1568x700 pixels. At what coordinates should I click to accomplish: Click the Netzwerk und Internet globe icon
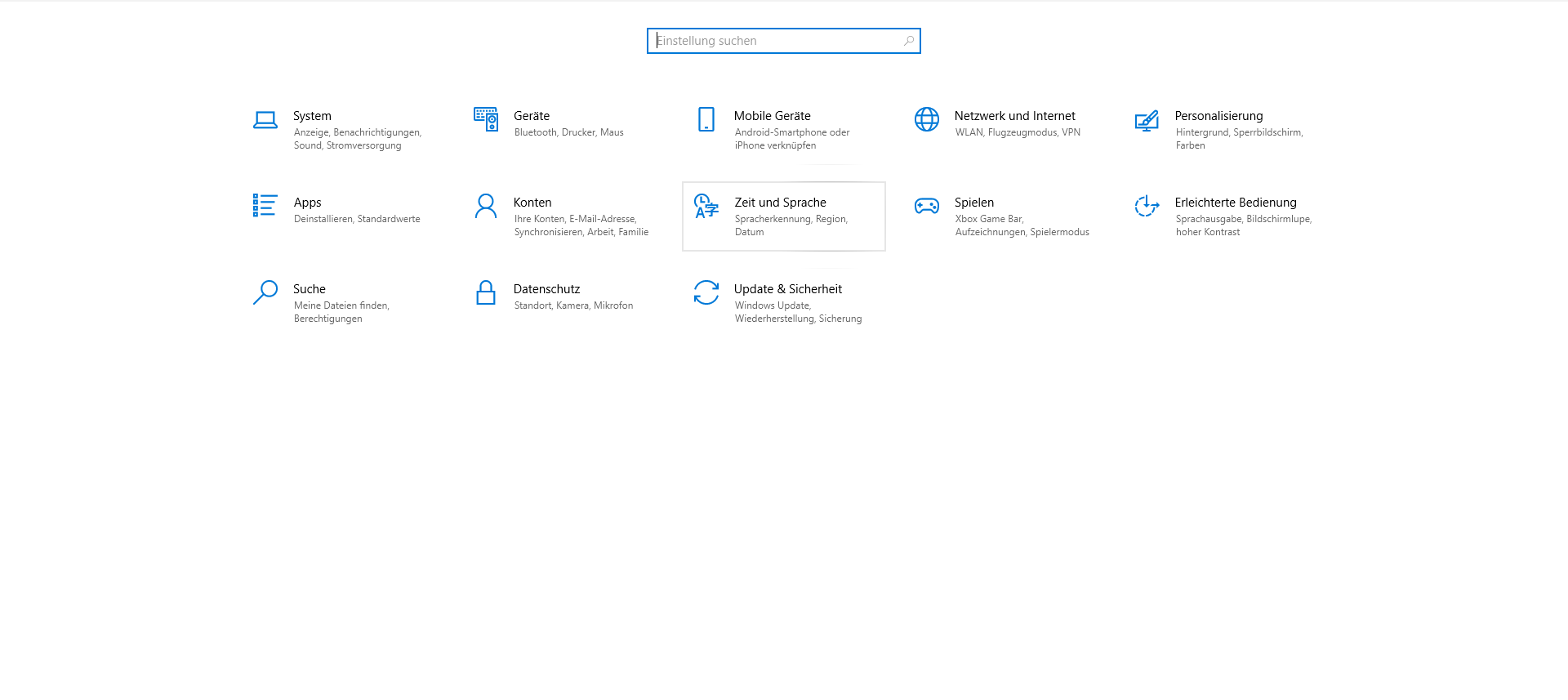click(x=927, y=119)
